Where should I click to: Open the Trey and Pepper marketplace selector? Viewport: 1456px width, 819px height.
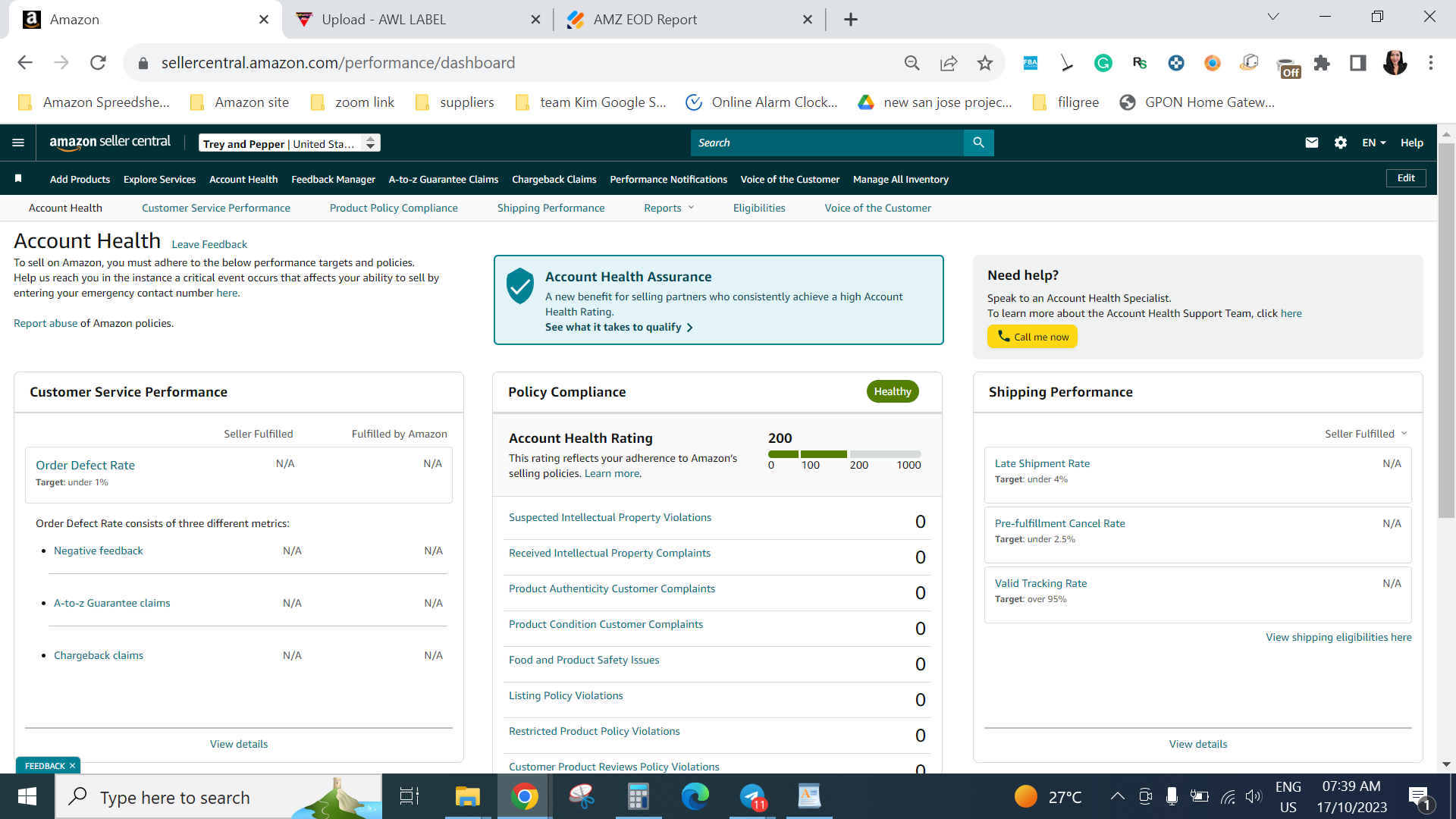(x=289, y=143)
